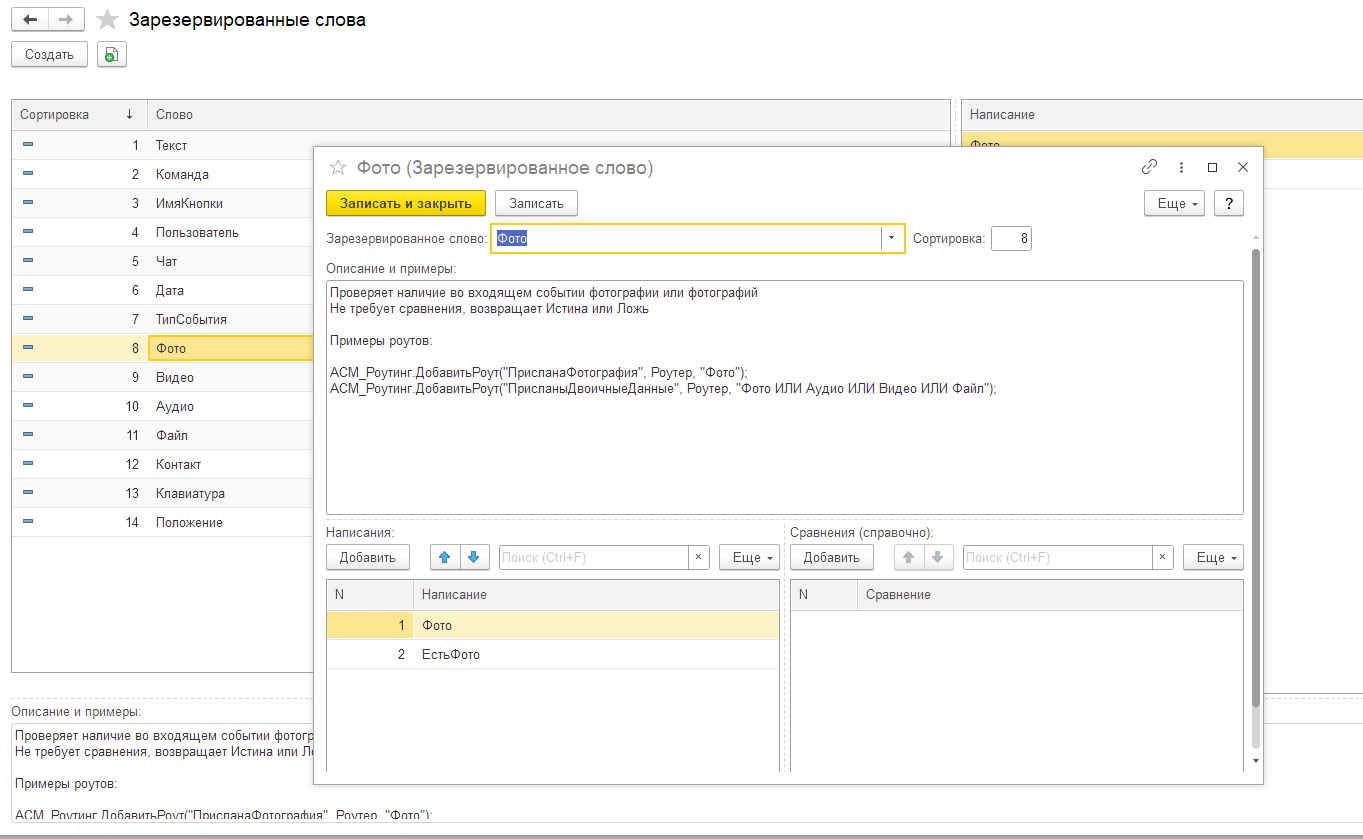Expand the Зарезервированное слово dropdown
This screenshot has height=839, width=1363.
click(892, 239)
